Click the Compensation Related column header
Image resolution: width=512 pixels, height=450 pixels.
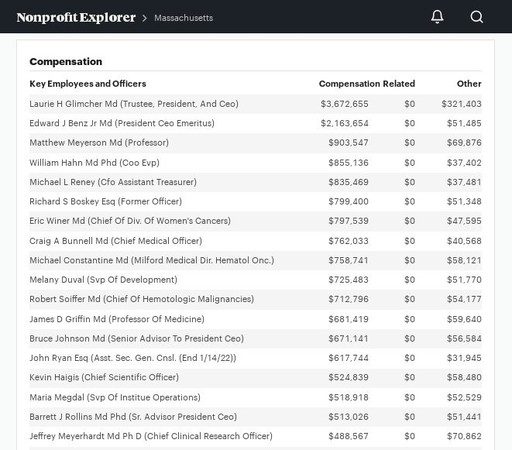(367, 84)
